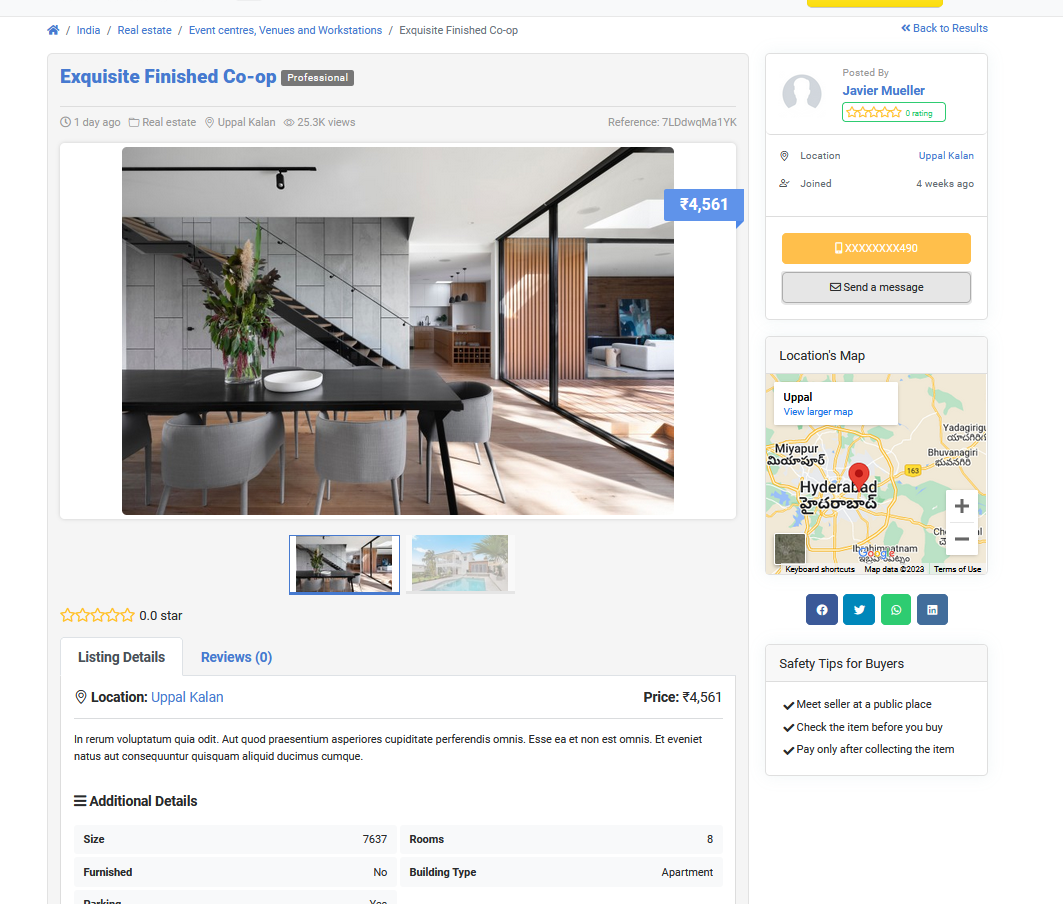Switch map to satellite view thumbnail
1063x904 pixels.
pyautogui.click(x=789, y=549)
